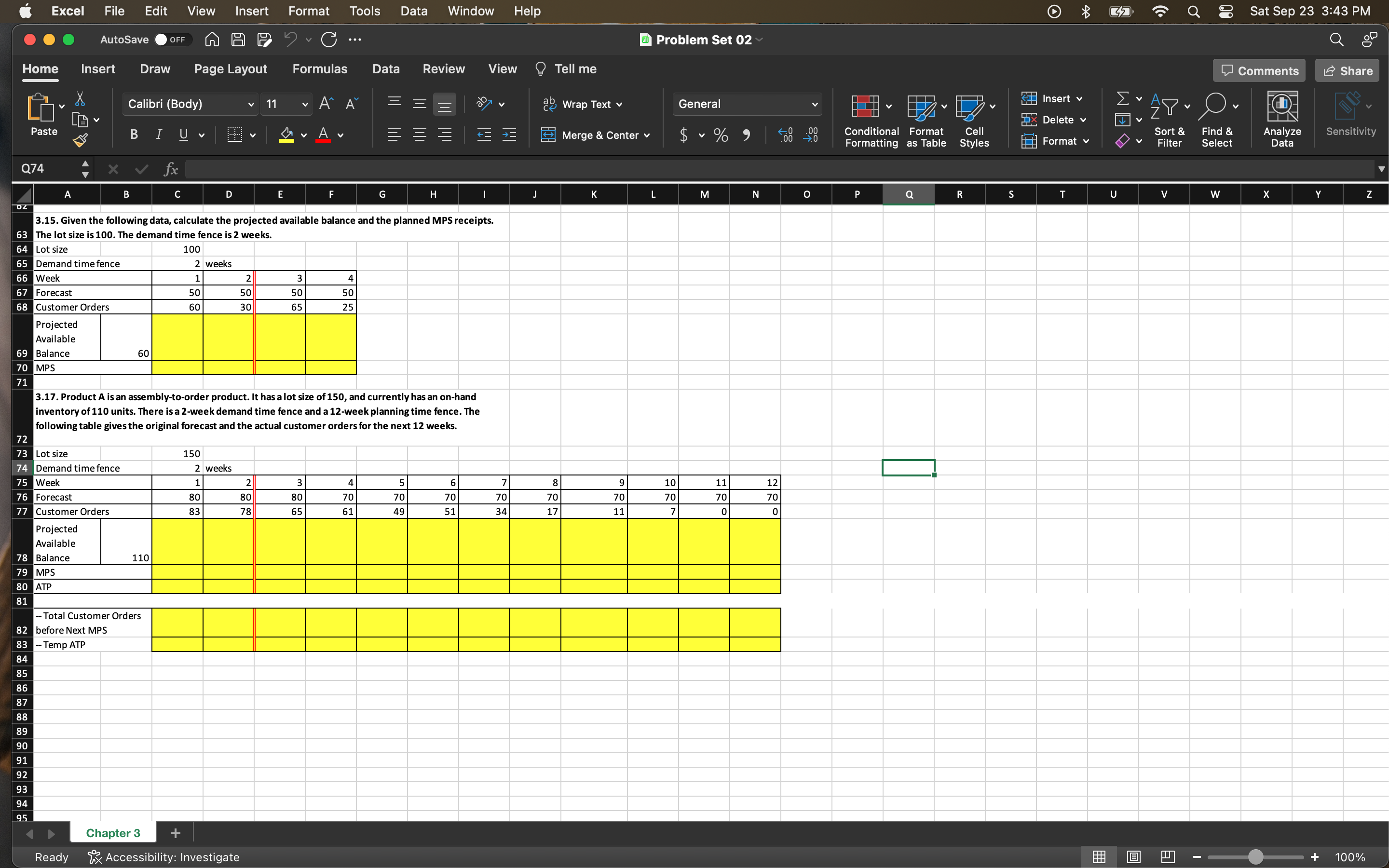Click the Percent Style icon
The height and width of the screenshot is (868, 1389).
pyautogui.click(x=721, y=135)
